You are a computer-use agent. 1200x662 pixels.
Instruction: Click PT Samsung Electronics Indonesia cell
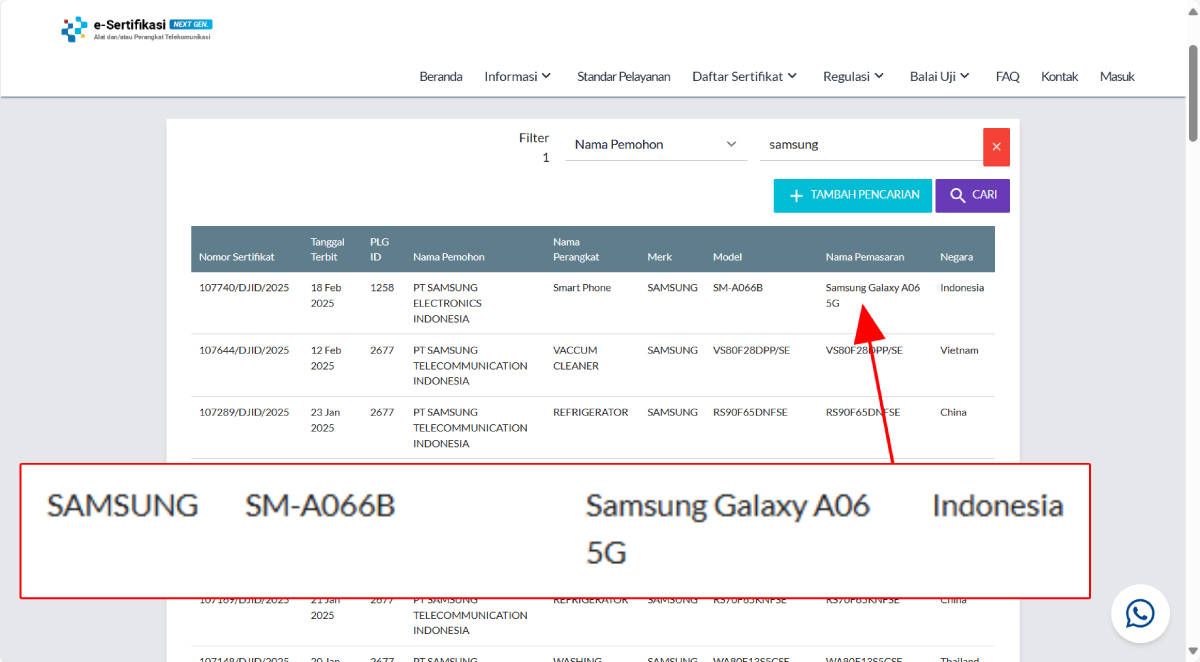(x=447, y=303)
